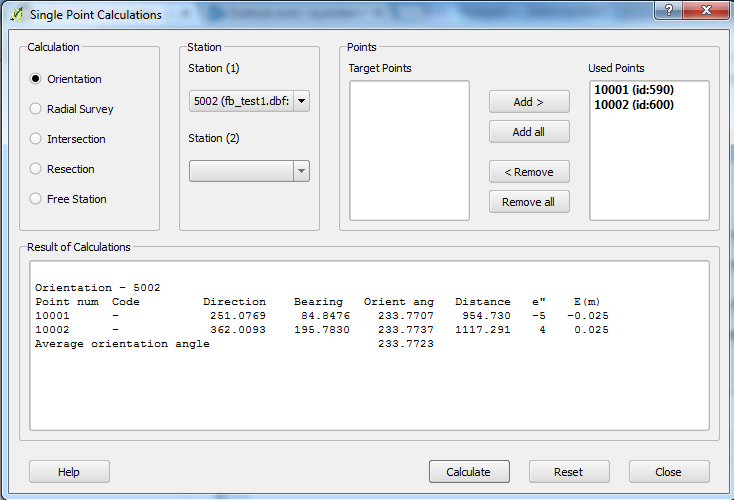
Task: Open Help for the dialog
Action: [69, 472]
